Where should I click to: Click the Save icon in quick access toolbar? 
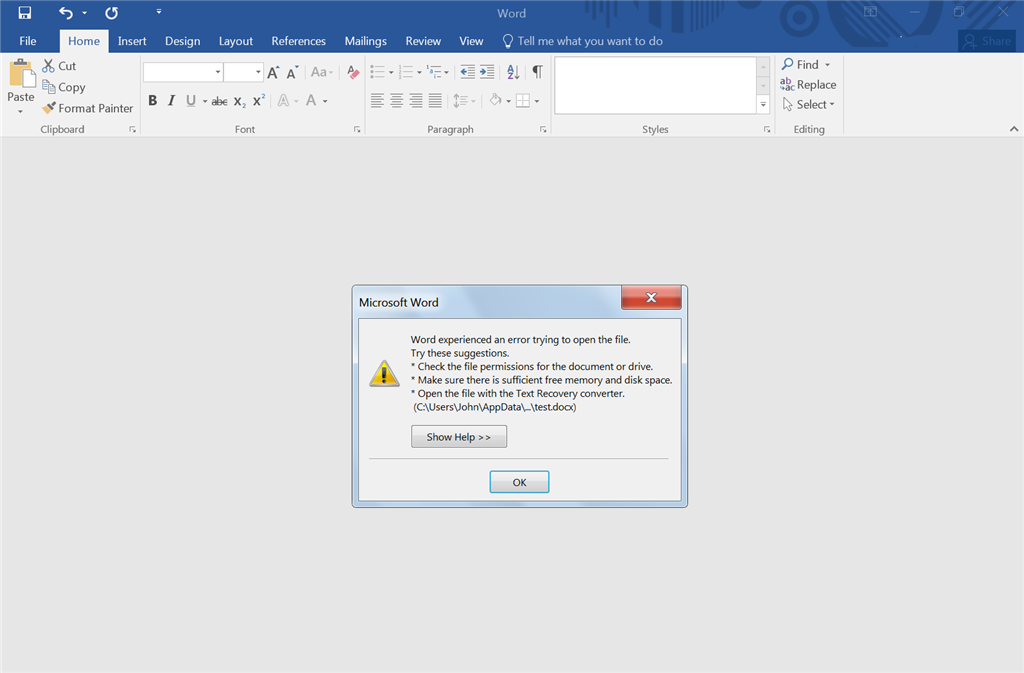coord(25,12)
